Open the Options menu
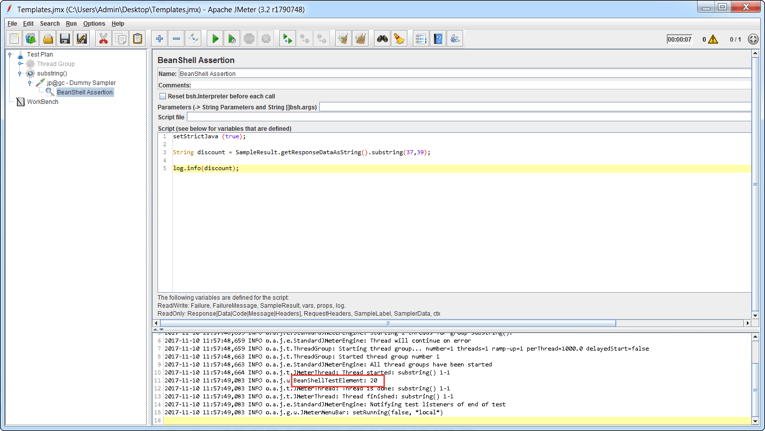 pyautogui.click(x=94, y=23)
